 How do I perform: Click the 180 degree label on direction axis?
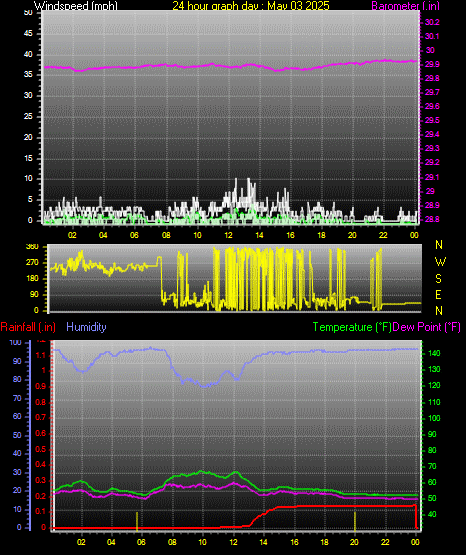(x=32, y=279)
